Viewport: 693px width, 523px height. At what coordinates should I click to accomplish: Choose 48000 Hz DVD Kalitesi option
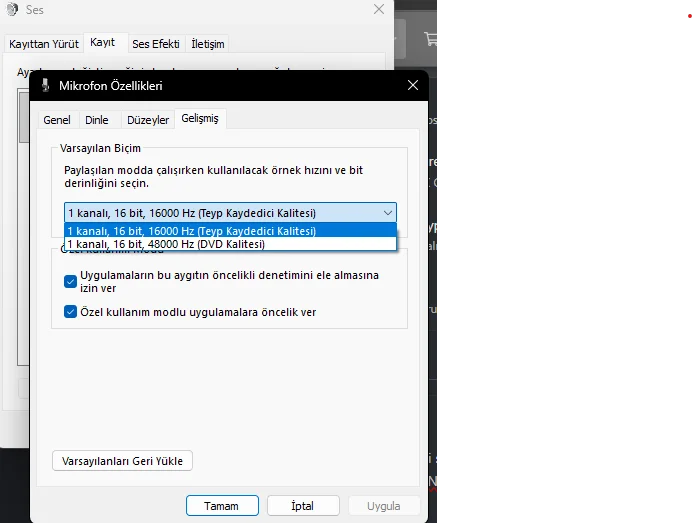click(230, 244)
